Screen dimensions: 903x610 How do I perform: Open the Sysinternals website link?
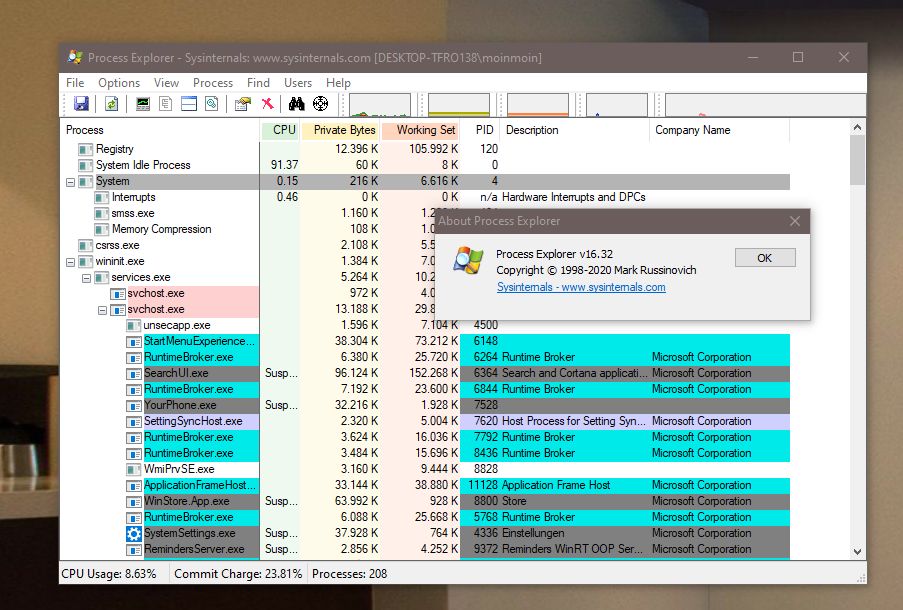[x=581, y=287]
